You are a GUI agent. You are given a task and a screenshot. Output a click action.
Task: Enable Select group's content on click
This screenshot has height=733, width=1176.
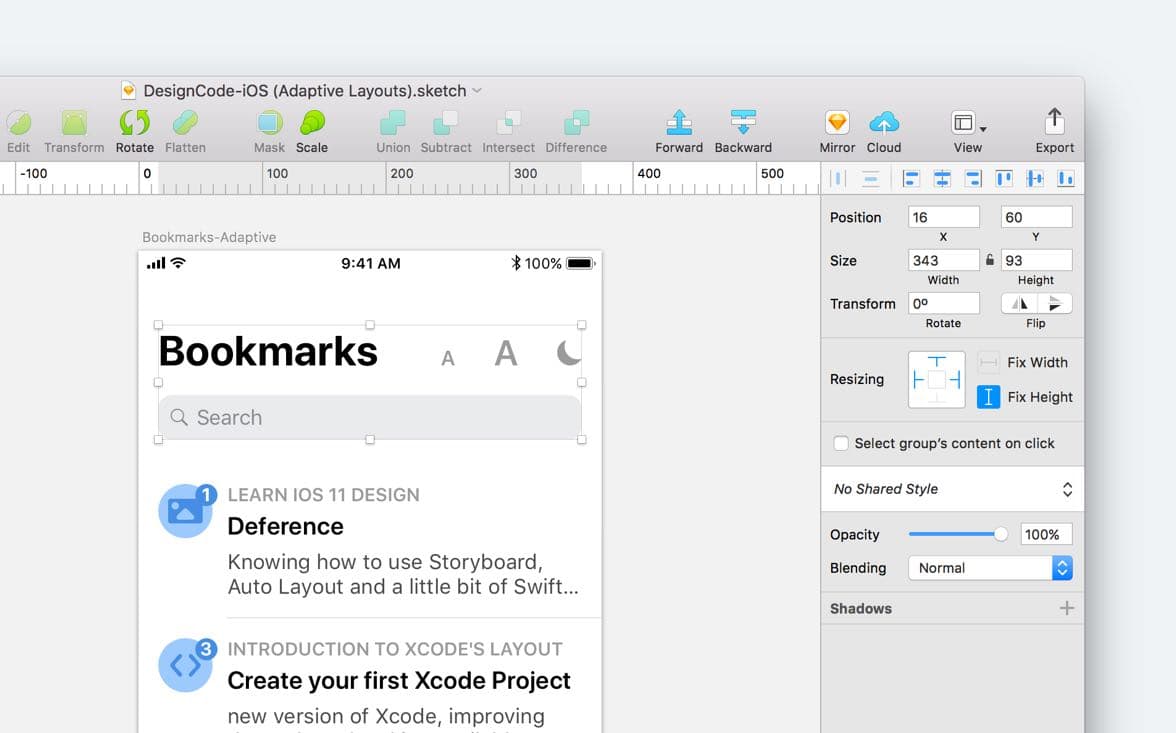coord(841,443)
